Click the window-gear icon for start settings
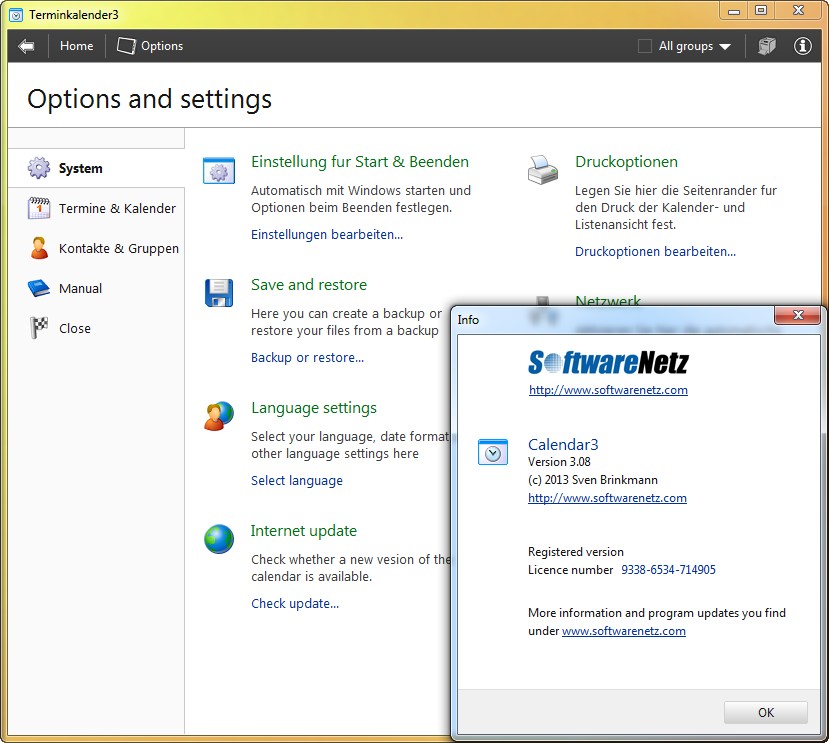This screenshot has width=829, height=743. 219,170
